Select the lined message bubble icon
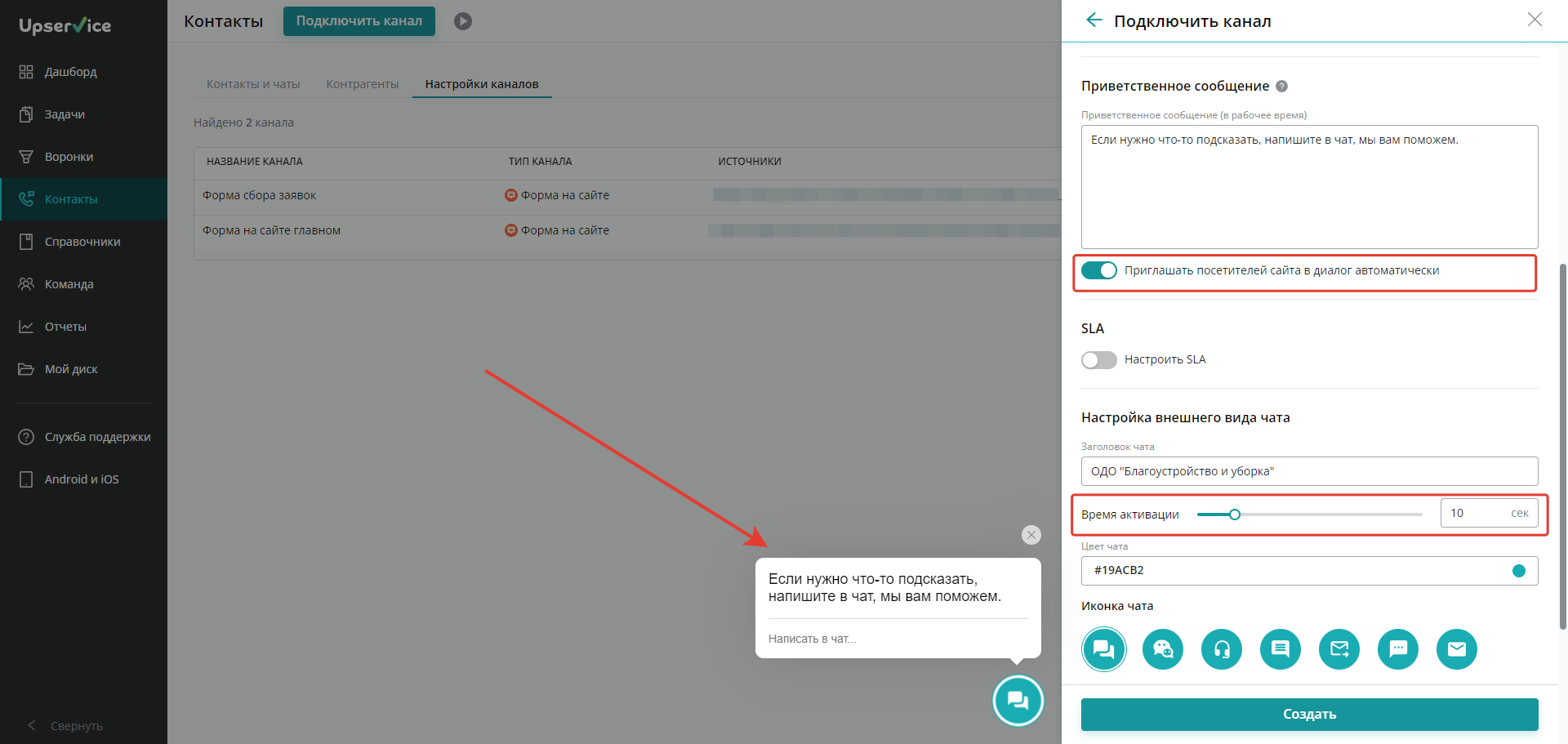The width and height of the screenshot is (1568, 744). pos(1281,649)
